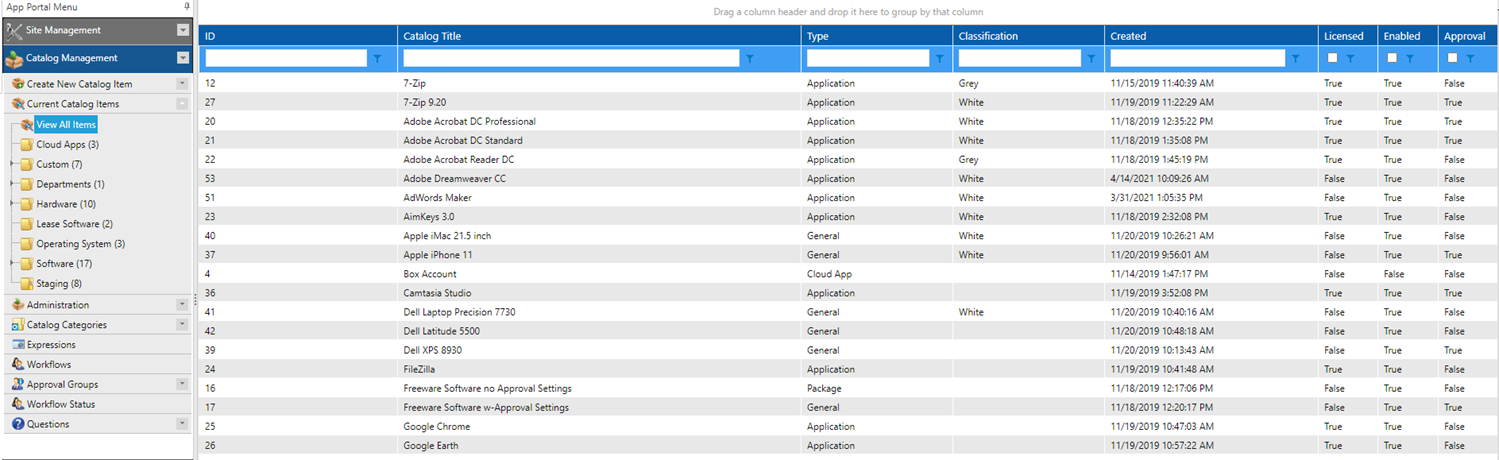Click the Classification column filter icon
Image resolution: width=1499 pixels, height=460 pixels.
tap(1091, 59)
